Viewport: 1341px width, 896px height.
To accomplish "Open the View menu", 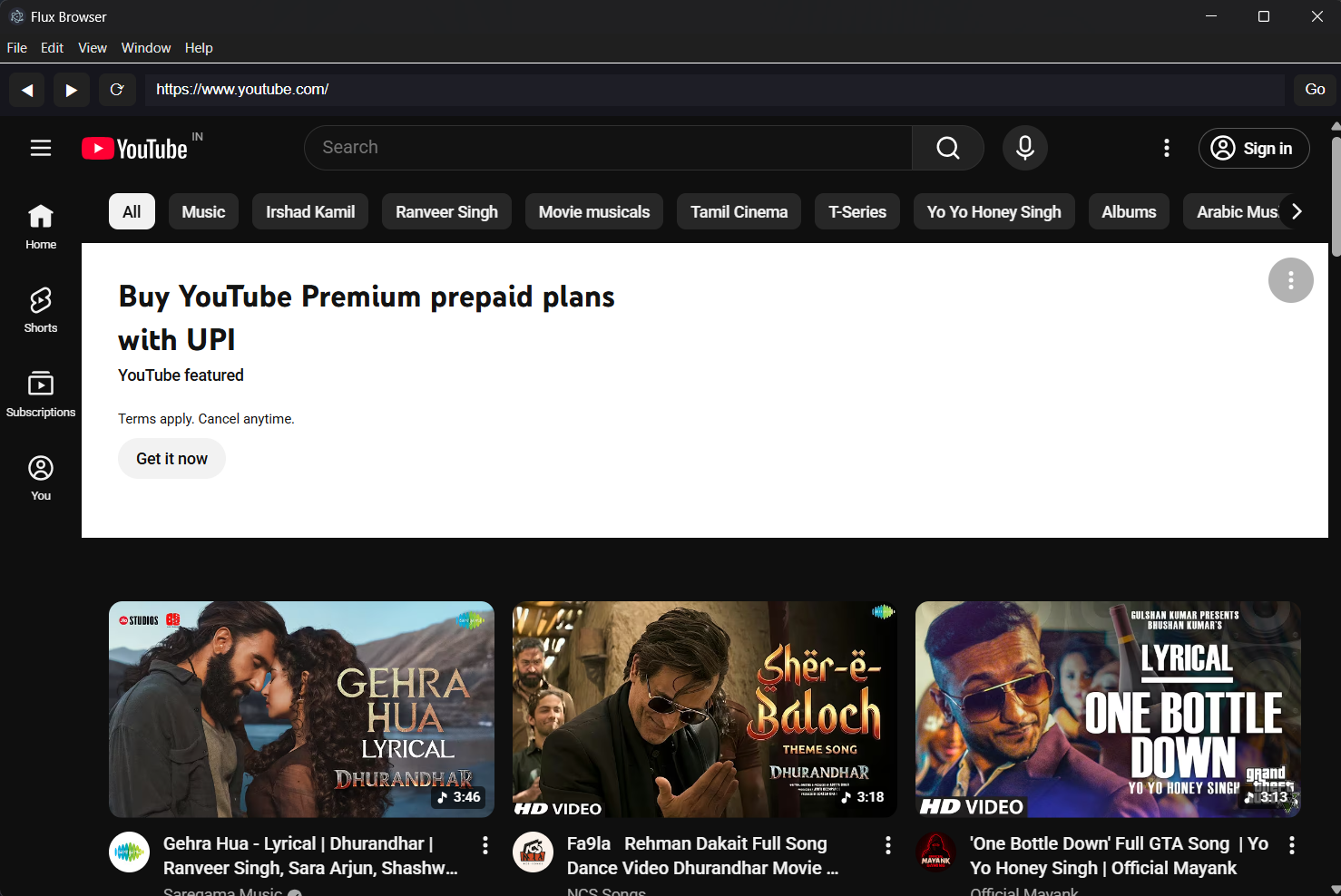I will click(93, 48).
